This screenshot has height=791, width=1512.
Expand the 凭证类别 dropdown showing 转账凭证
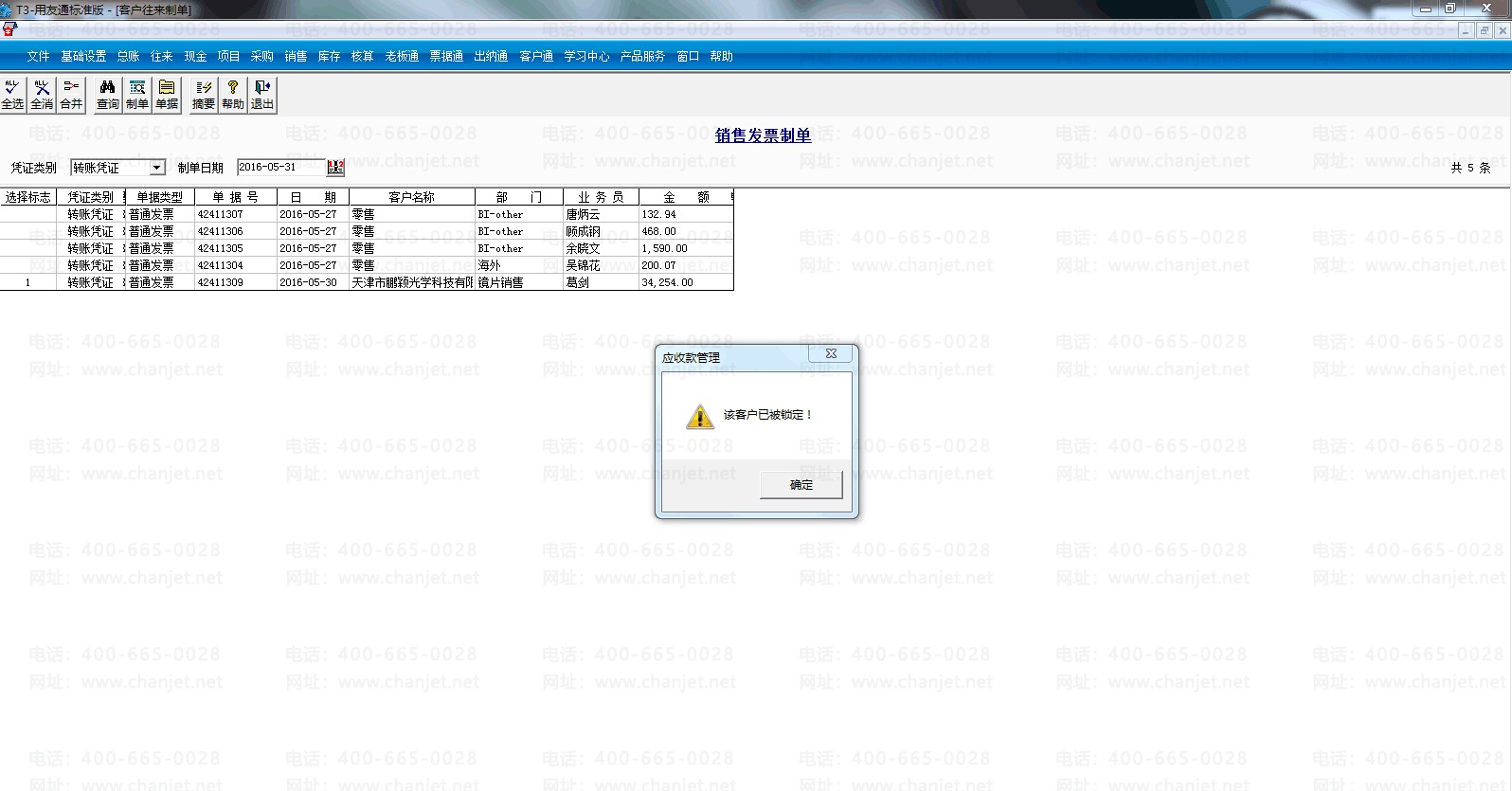157,168
